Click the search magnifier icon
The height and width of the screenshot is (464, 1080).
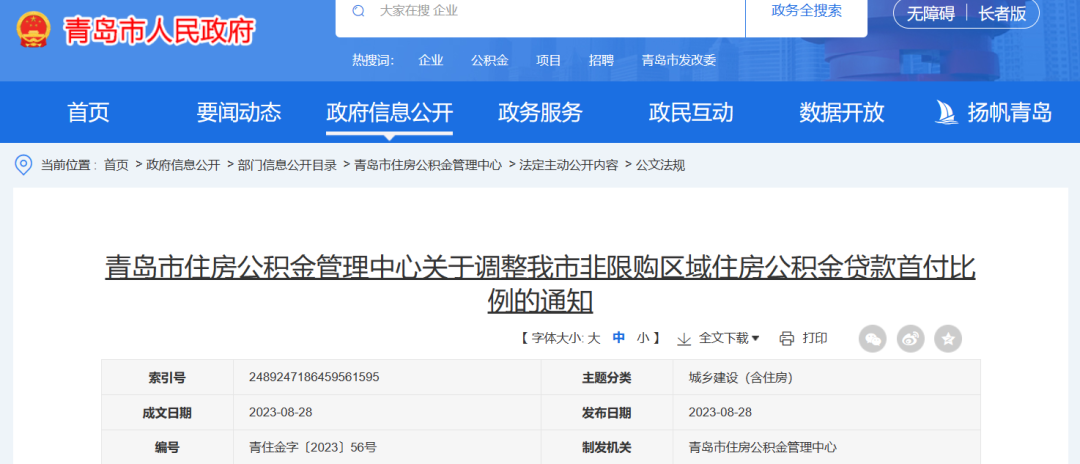(x=358, y=11)
